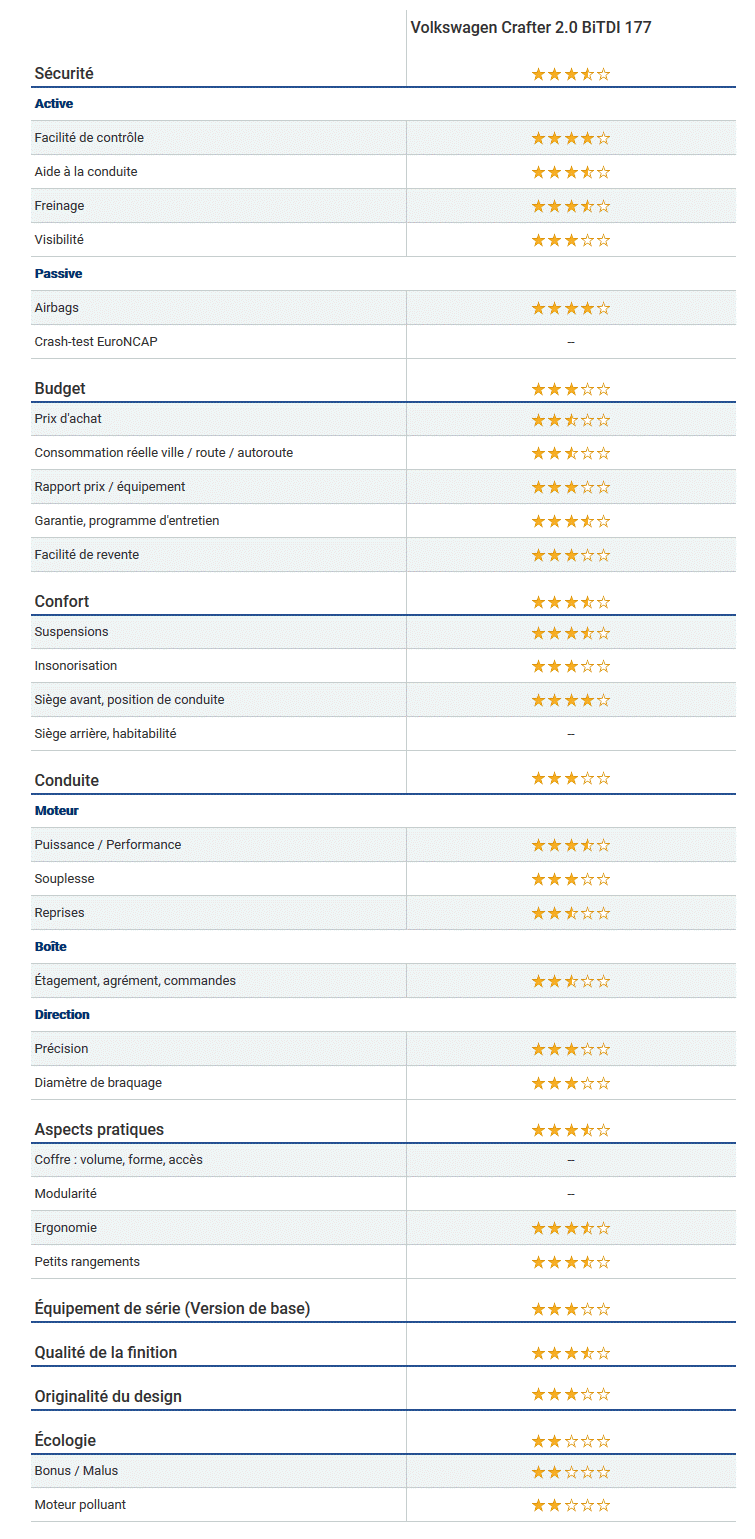Click the Airbags star rating

pyautogui.click(x=570, y=308)
